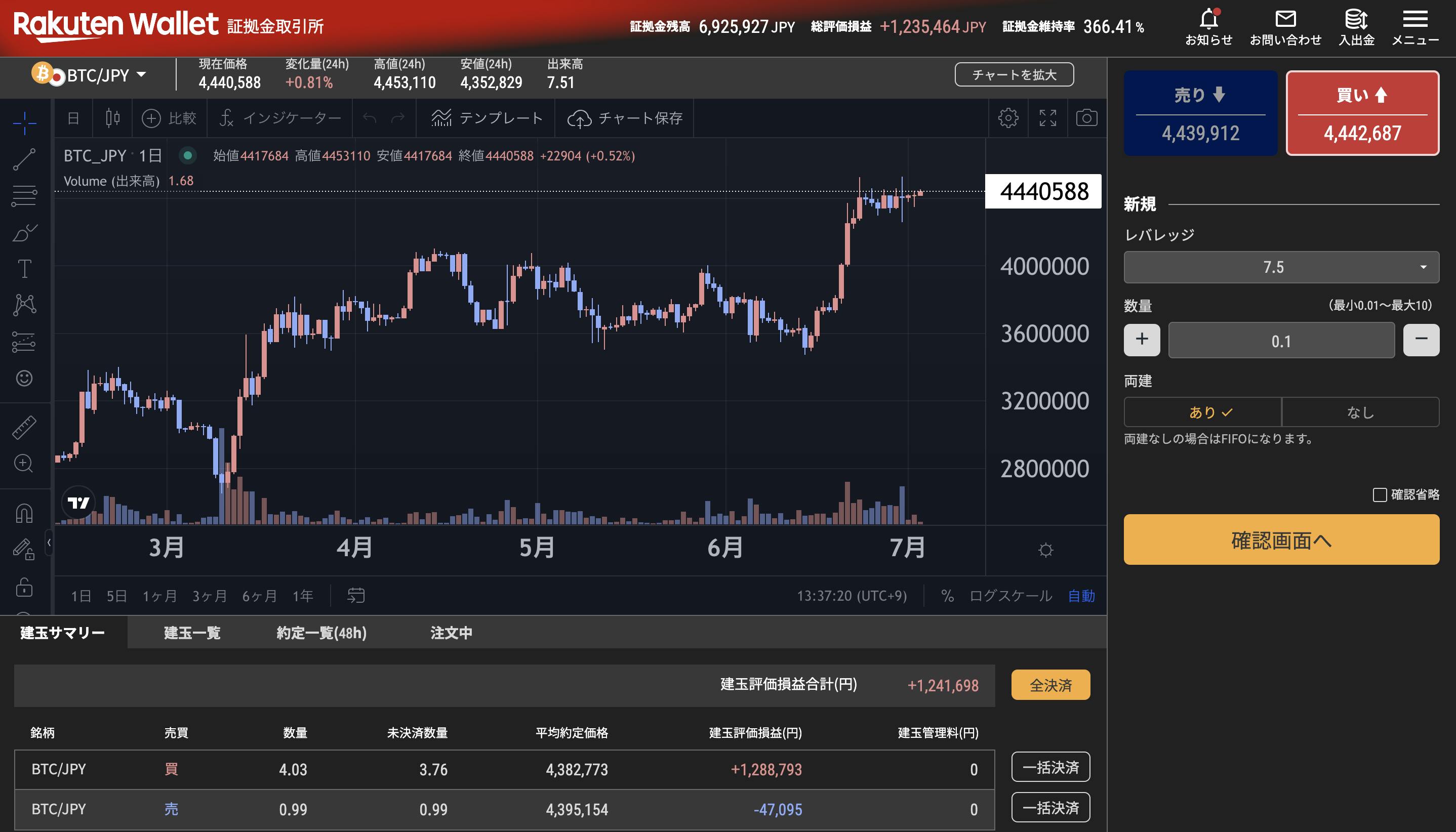
Task: Take a chart snapshot with the camera icon
Action: tap(1087, 118)
